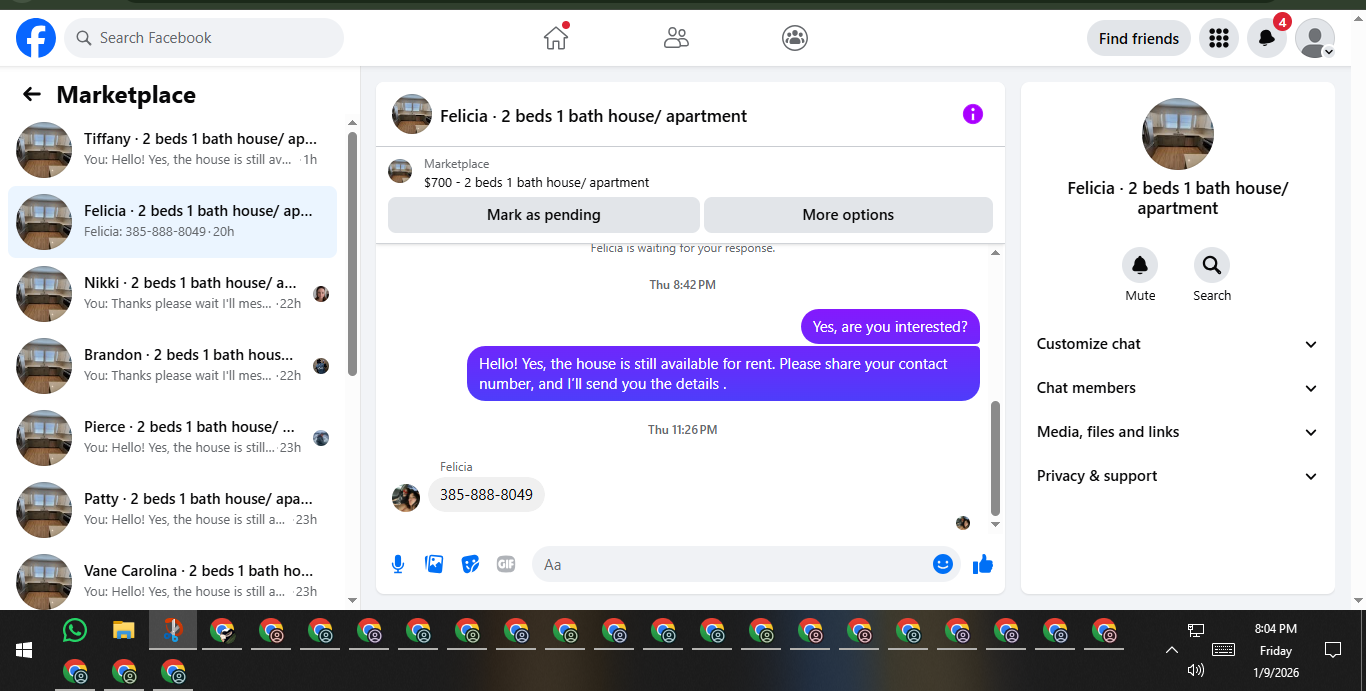Switch to the Friends tab
Screen dimensions: 1366x691
click(x=676, y=38)
